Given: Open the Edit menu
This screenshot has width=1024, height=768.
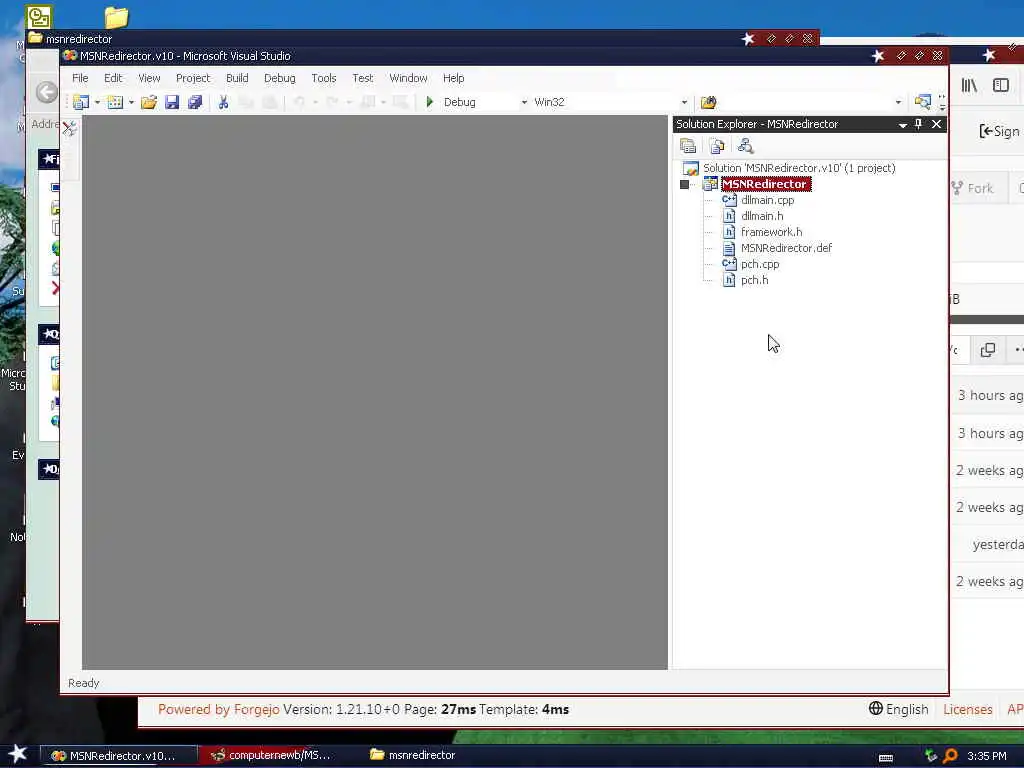Looking at the screenshot, I should pyautogui.click(x=113, y=78).
